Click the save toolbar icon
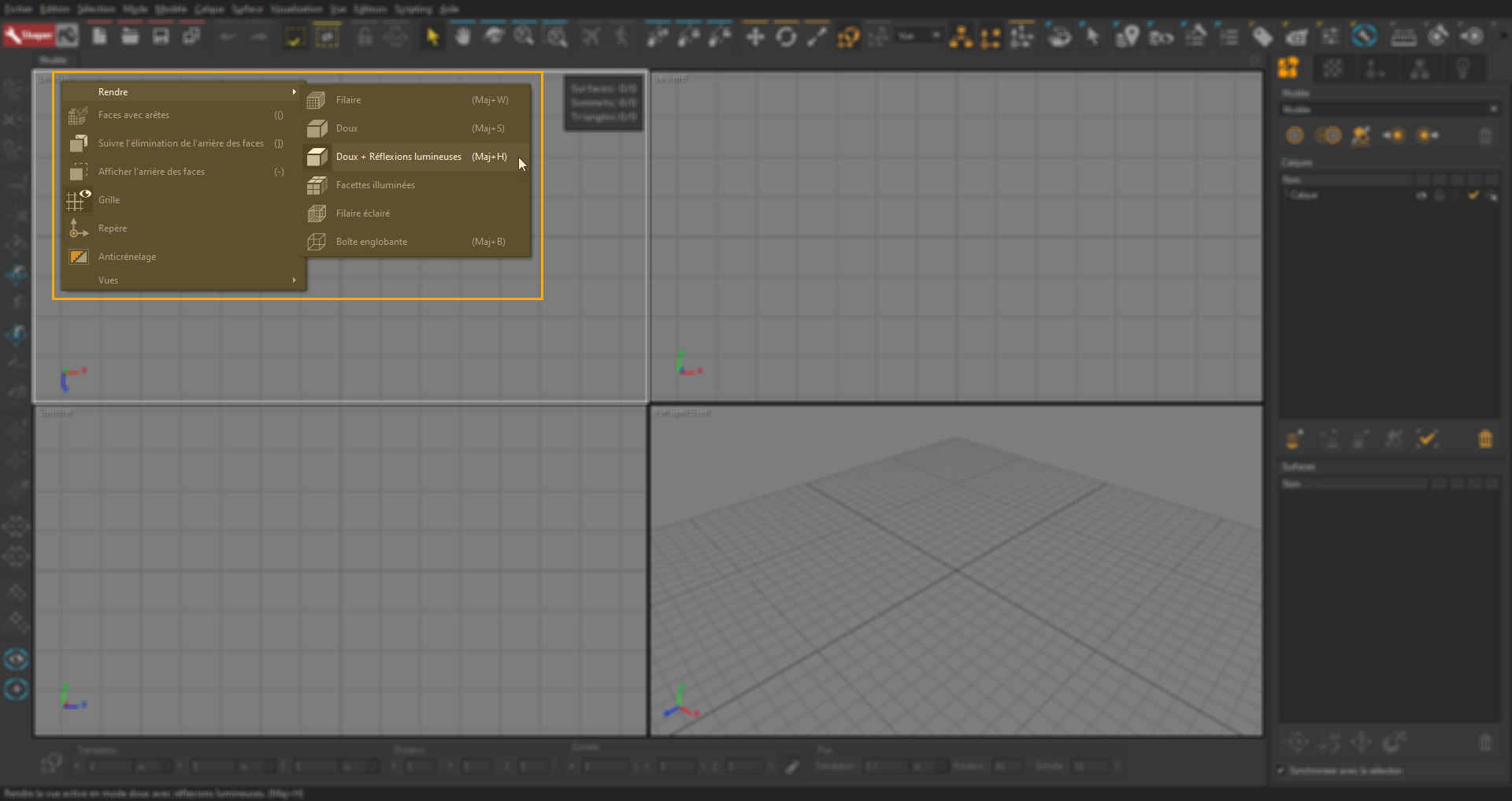This screenshot has height=801, width=1512. (161, 36)
